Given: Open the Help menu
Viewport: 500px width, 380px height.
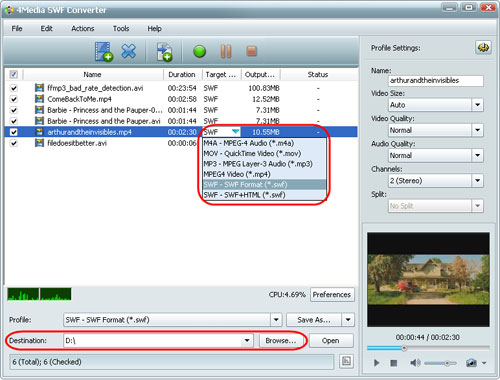Looking at the screenshot, I should click(154, 29).
